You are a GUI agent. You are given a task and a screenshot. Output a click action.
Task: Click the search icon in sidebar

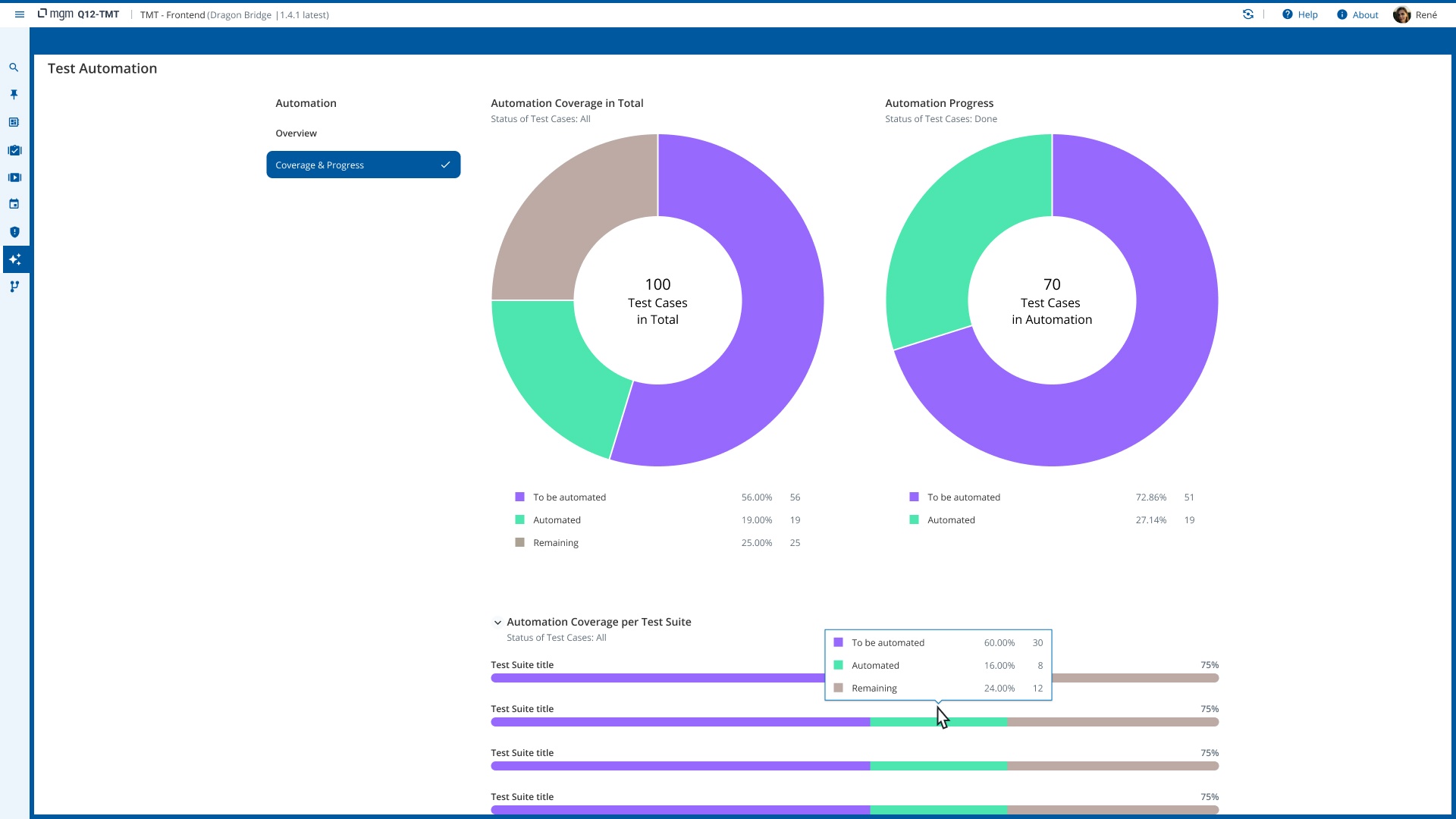[x=14, y=67]
